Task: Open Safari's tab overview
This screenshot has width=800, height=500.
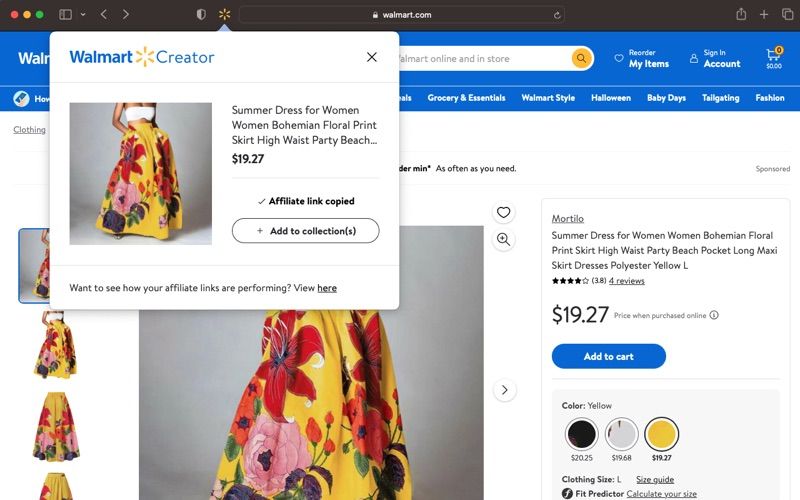Action: [x=787, y=14]
